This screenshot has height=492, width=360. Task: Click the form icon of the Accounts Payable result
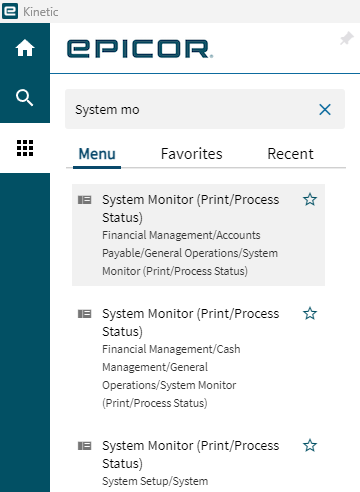tap(85, 200)
